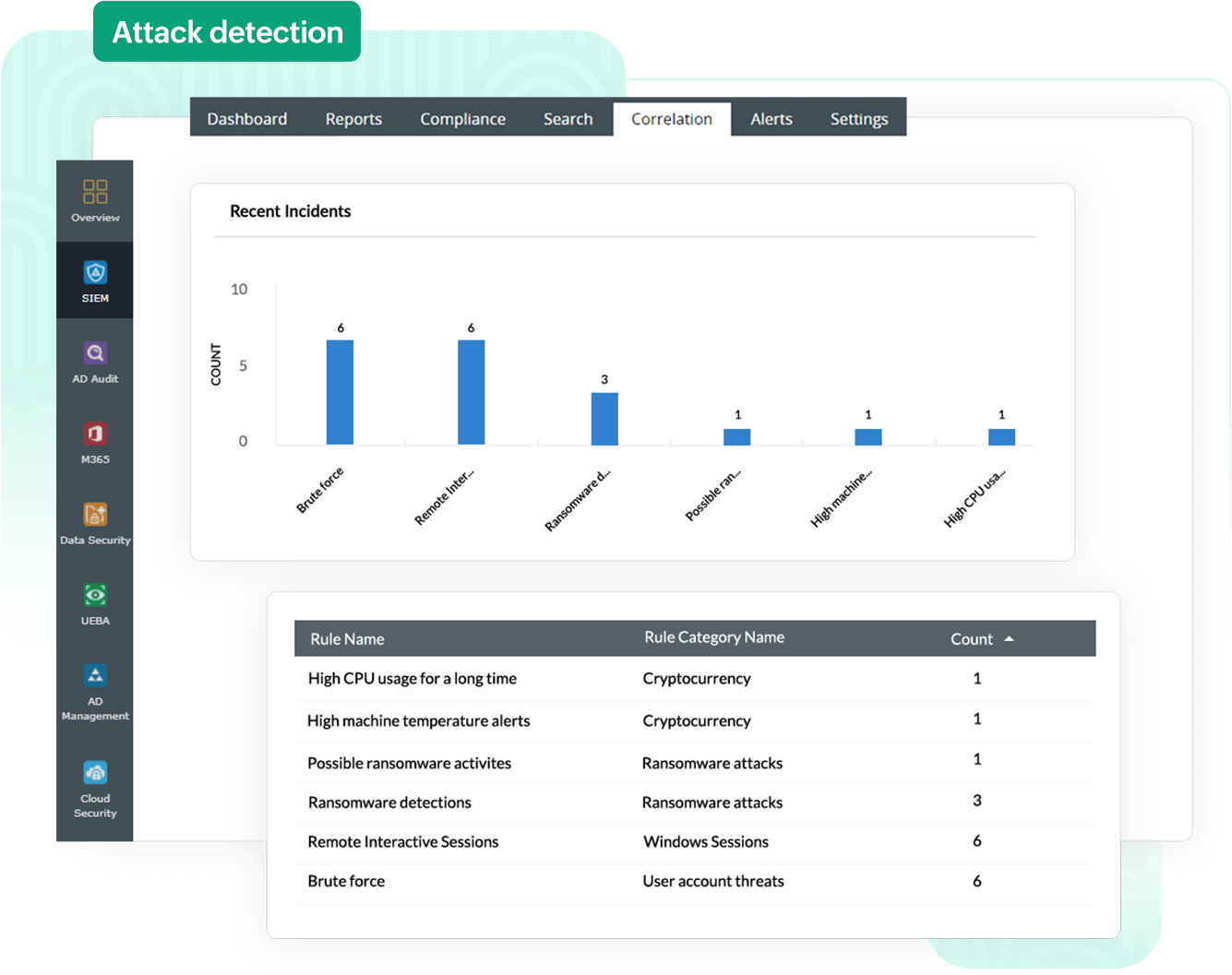Screen dimensions: 1232x975
Task: Switch to the Dashboard tab
Action: tap(246, 119)
